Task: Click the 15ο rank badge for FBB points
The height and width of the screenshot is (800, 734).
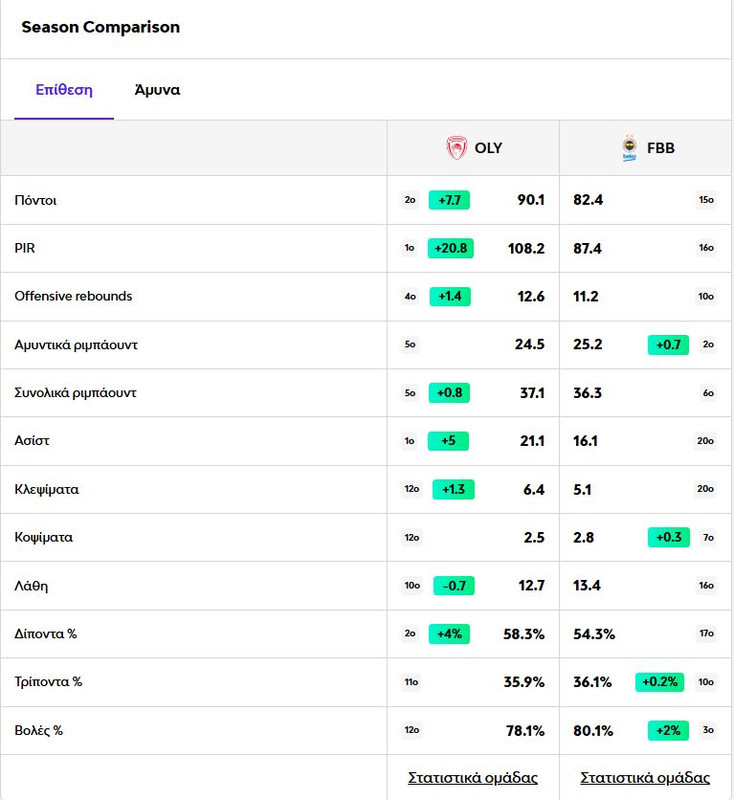Action: pos(706,200)
